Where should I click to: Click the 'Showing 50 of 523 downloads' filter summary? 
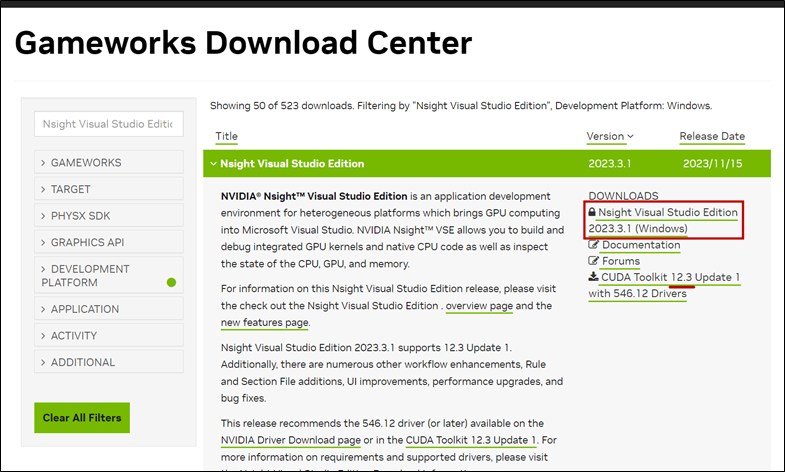(x=461, y=106)
